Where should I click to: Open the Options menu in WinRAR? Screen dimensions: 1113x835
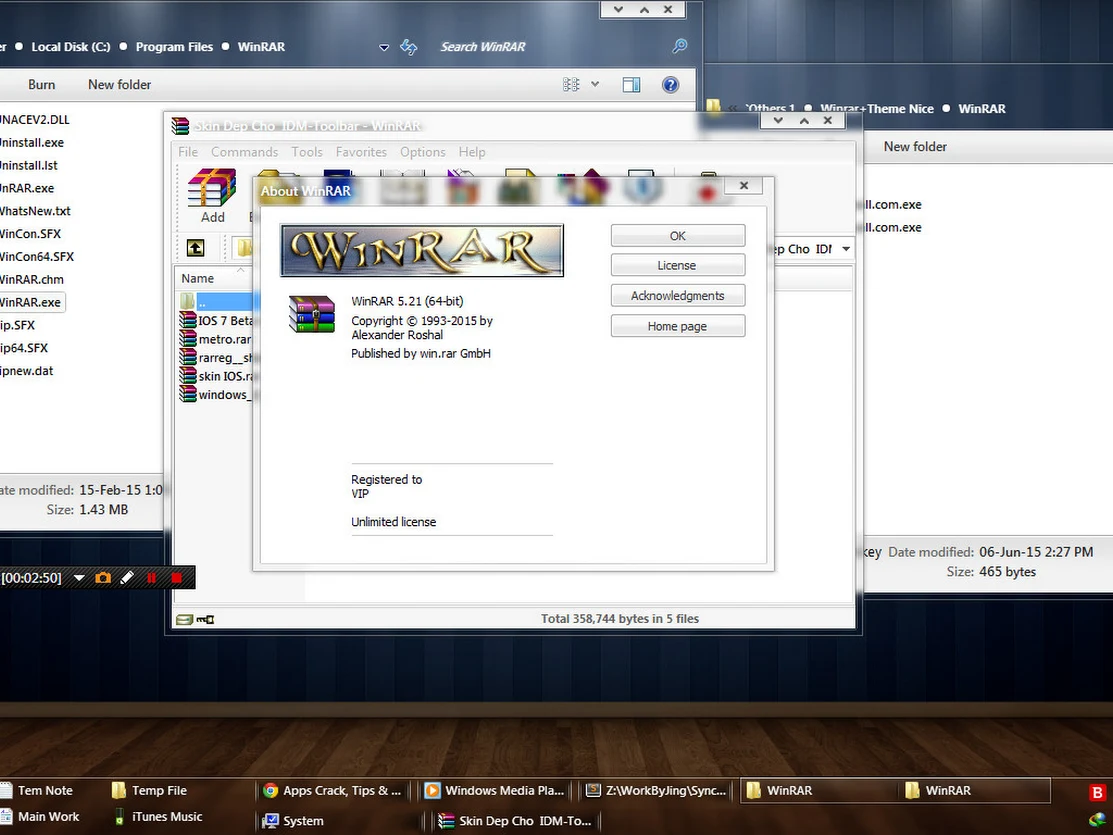[422, 152]
